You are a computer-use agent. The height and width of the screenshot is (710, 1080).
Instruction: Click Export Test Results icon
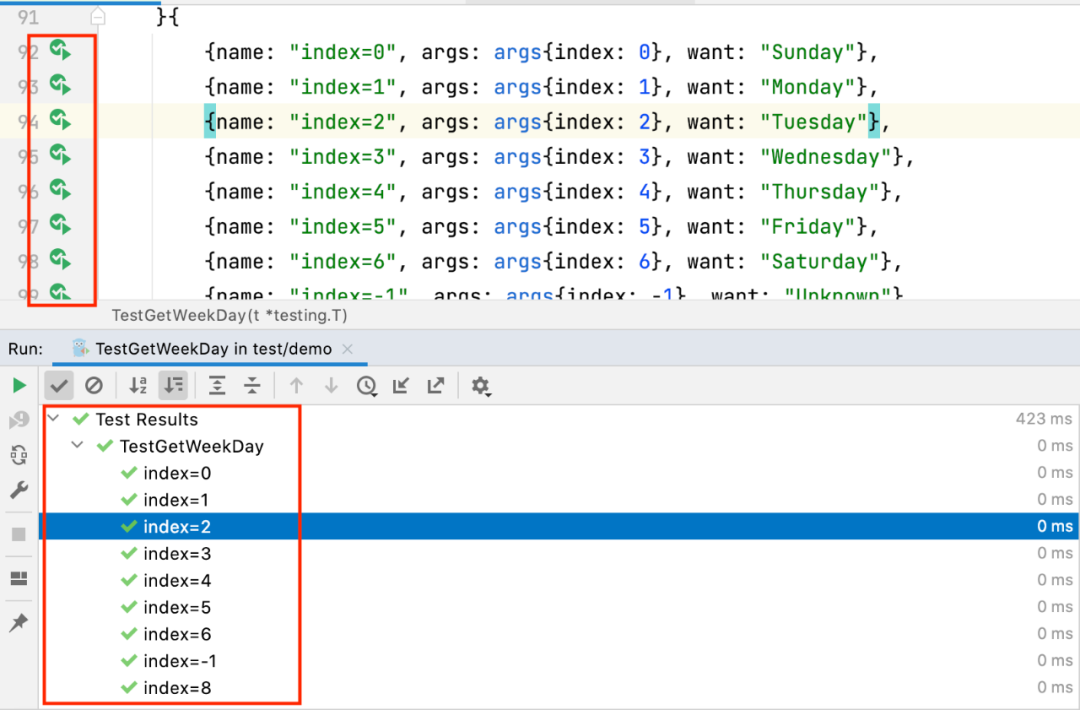[x=436, y=385]
